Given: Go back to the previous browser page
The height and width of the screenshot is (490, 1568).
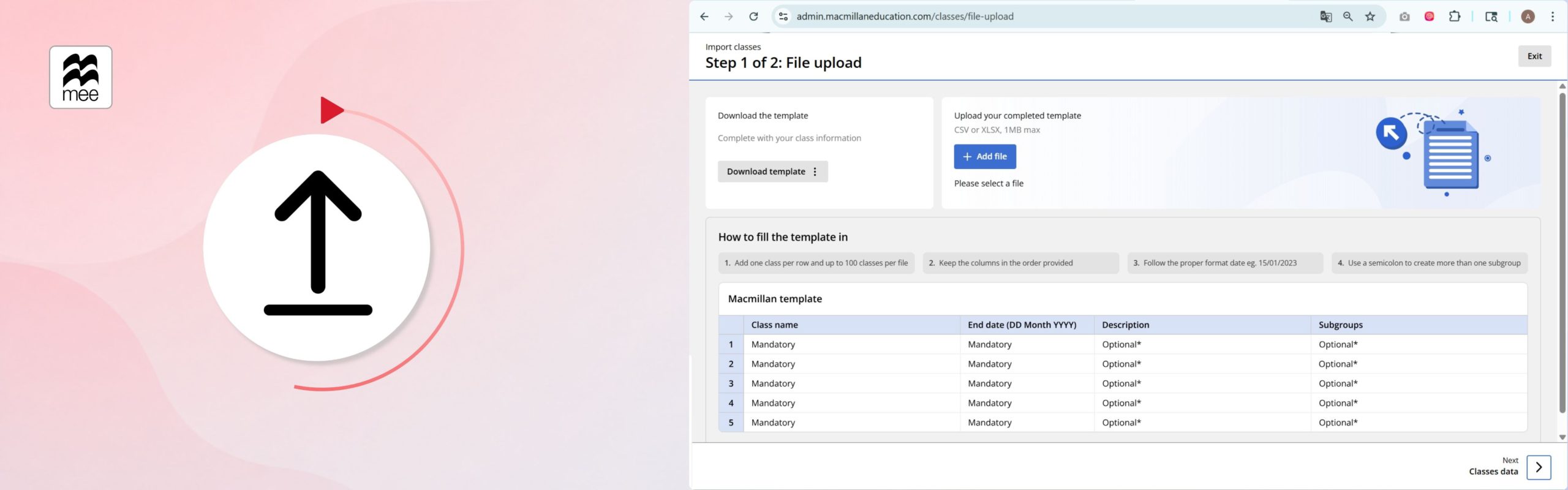Looking at the screenshot, I should coord(704,17).
